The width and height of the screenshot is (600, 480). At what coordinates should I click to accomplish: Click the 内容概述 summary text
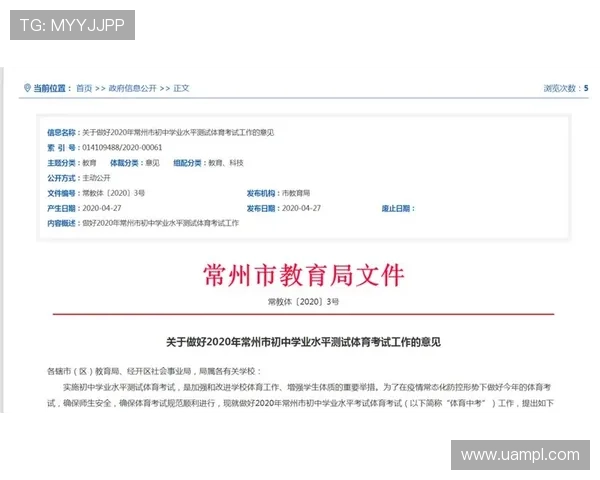click(x=161, y=223)
